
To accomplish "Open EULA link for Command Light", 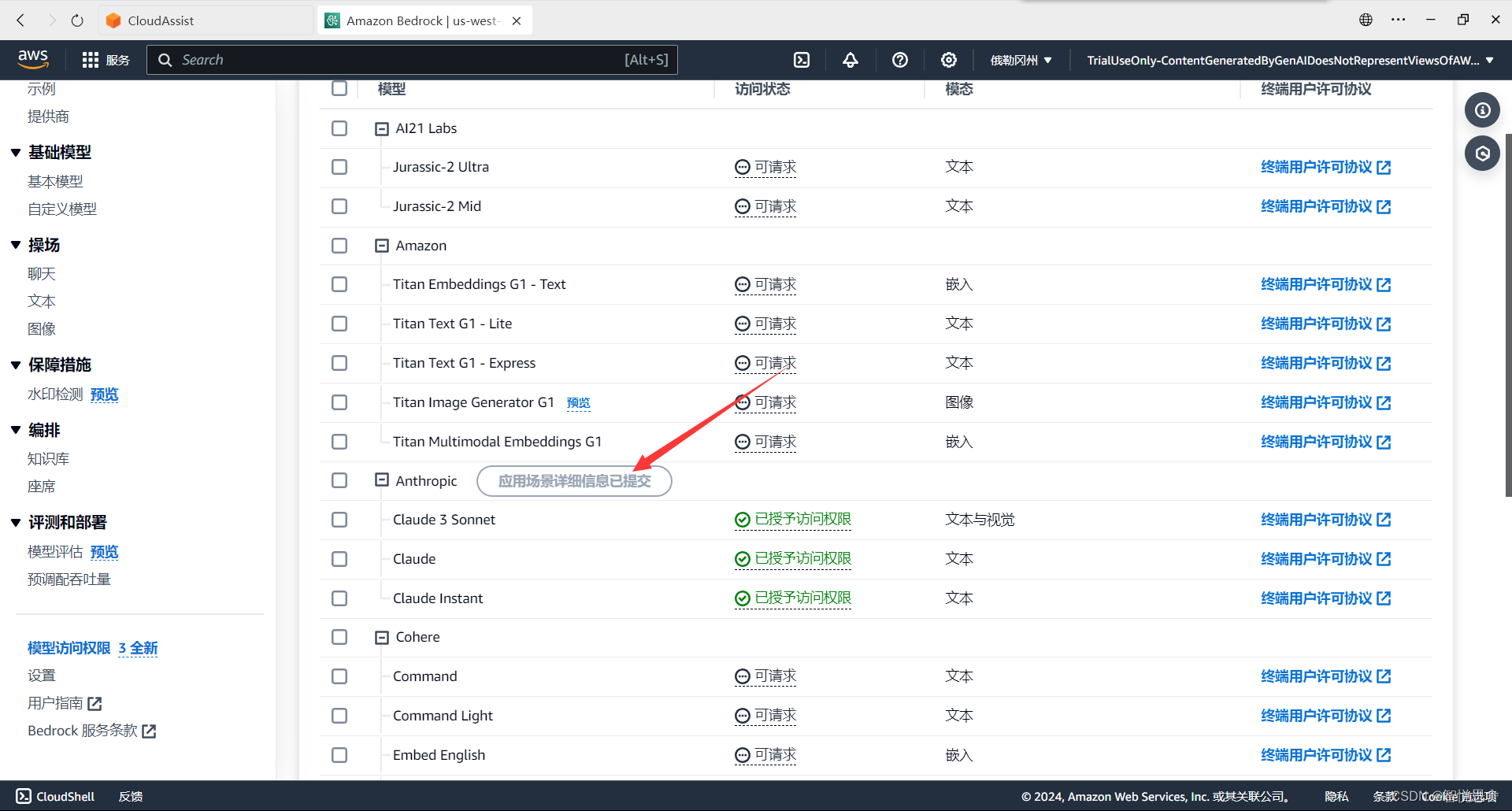I will [1325, 716].
